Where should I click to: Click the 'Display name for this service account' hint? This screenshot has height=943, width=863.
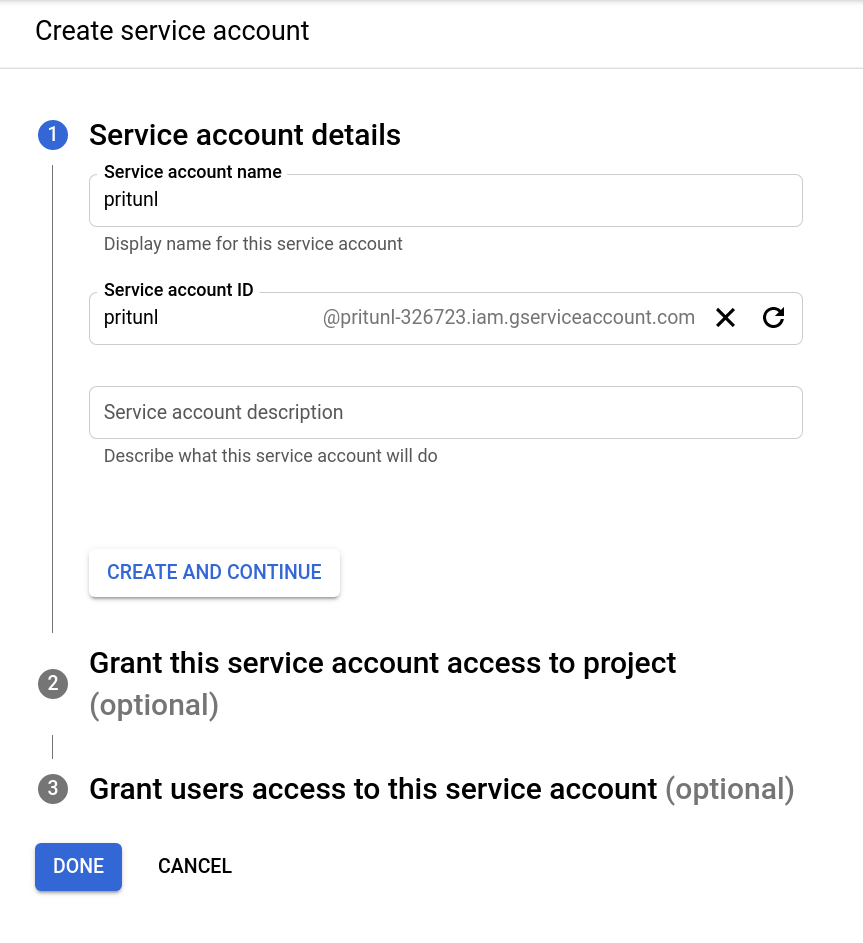[x=253, y=244]
